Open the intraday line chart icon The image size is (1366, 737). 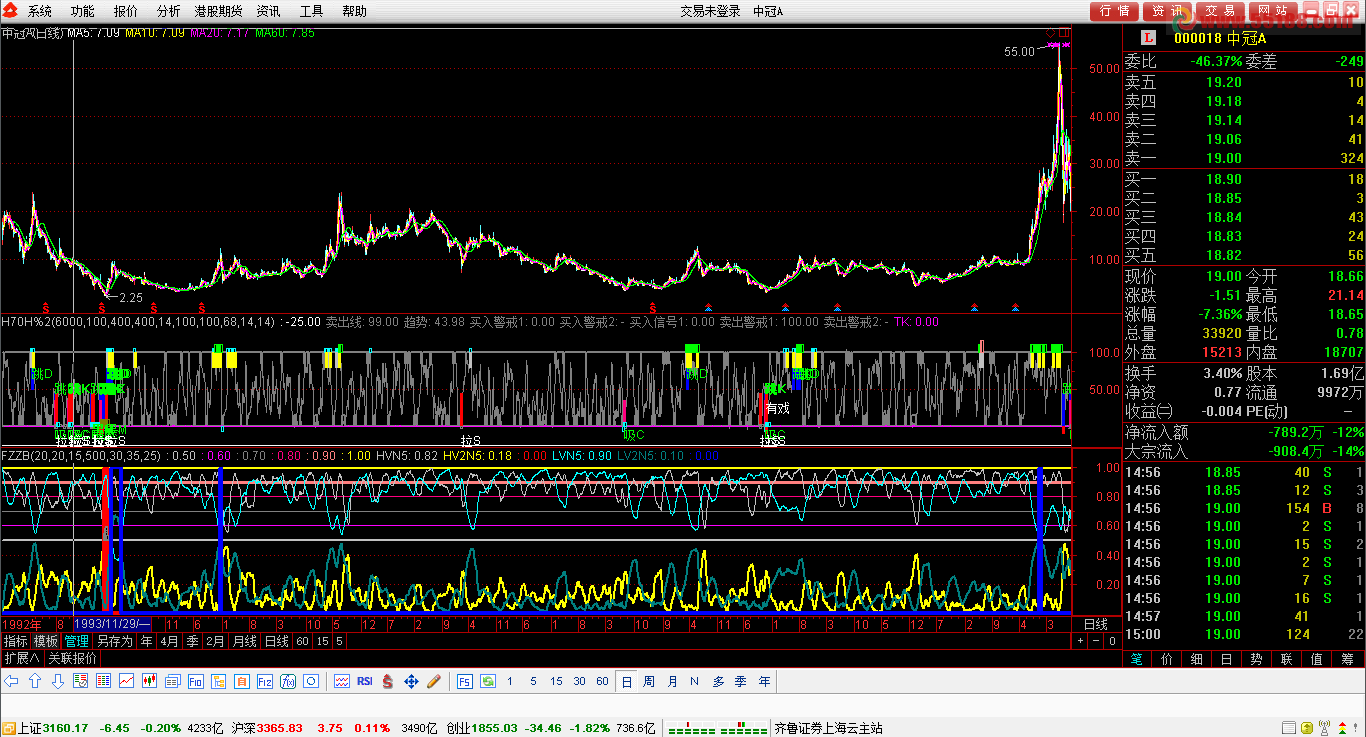point(126,681)
